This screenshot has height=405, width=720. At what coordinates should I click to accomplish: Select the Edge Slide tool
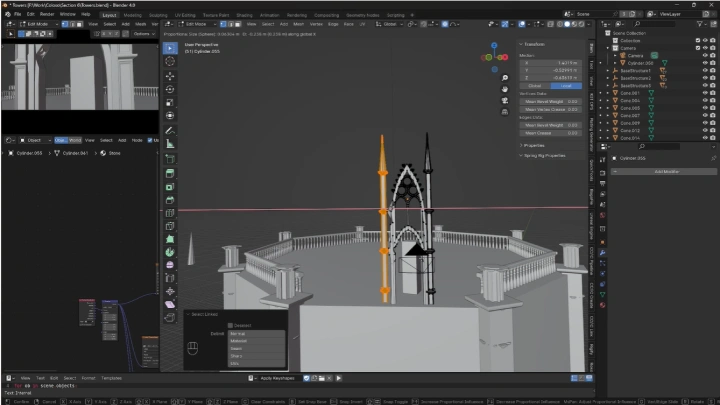pos(170,278)
